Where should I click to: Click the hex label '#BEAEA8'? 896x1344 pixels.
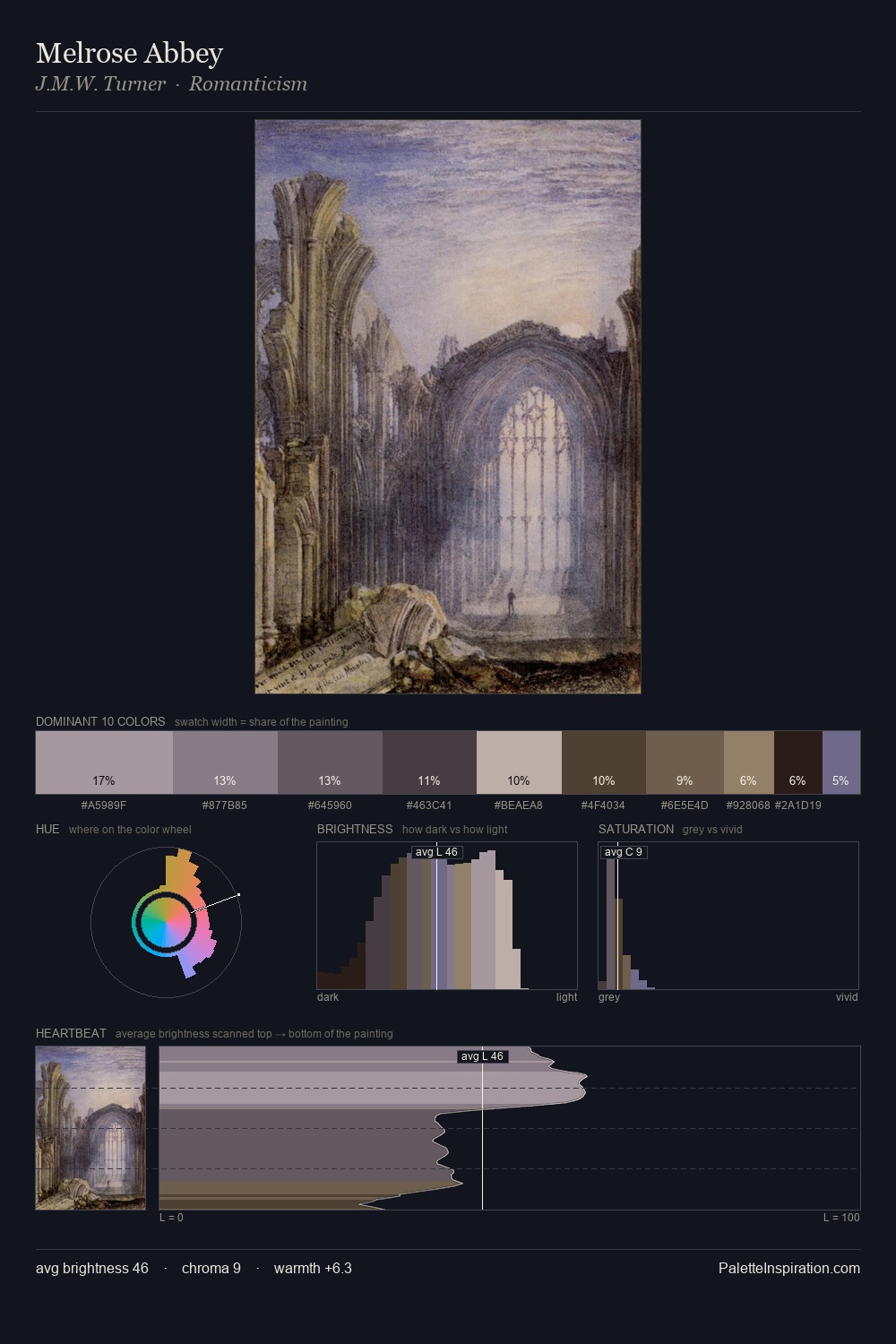[x=519, y=805]
